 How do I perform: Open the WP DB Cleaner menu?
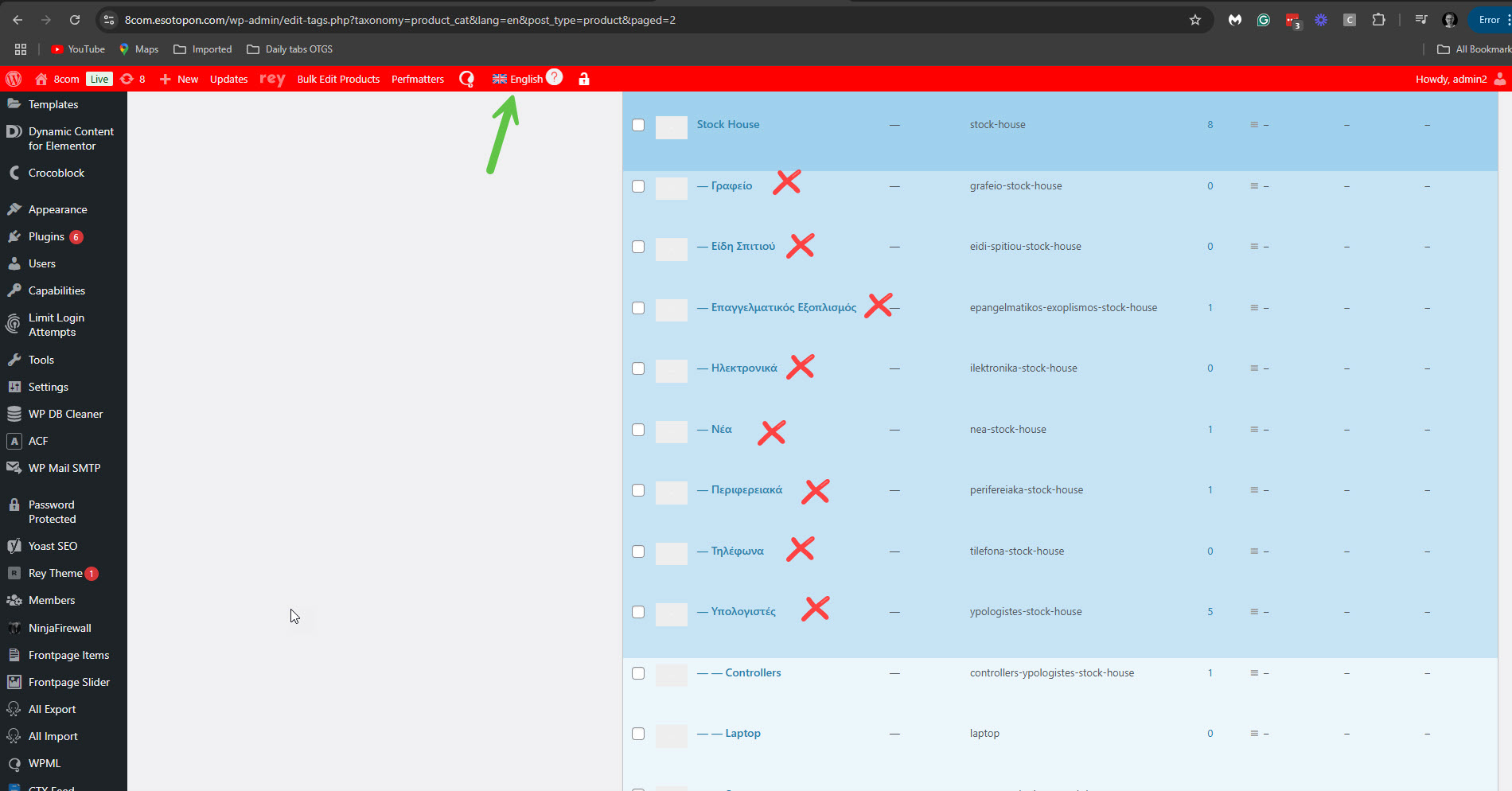tap(64, 414)
